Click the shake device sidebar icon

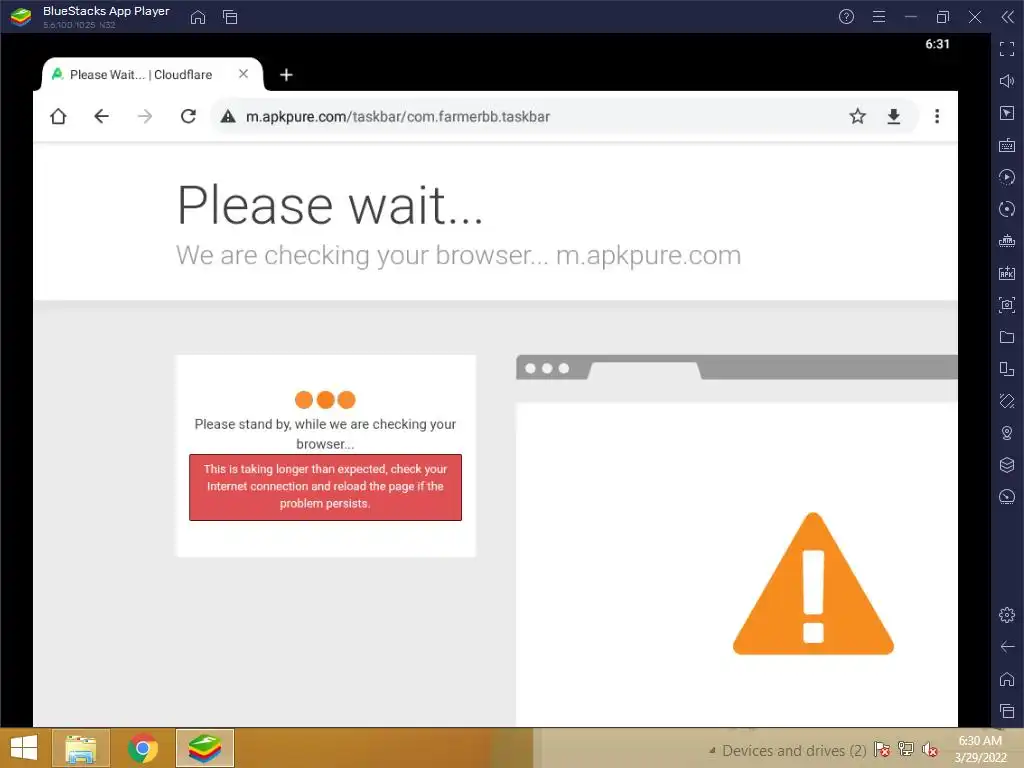(1007, 401)
